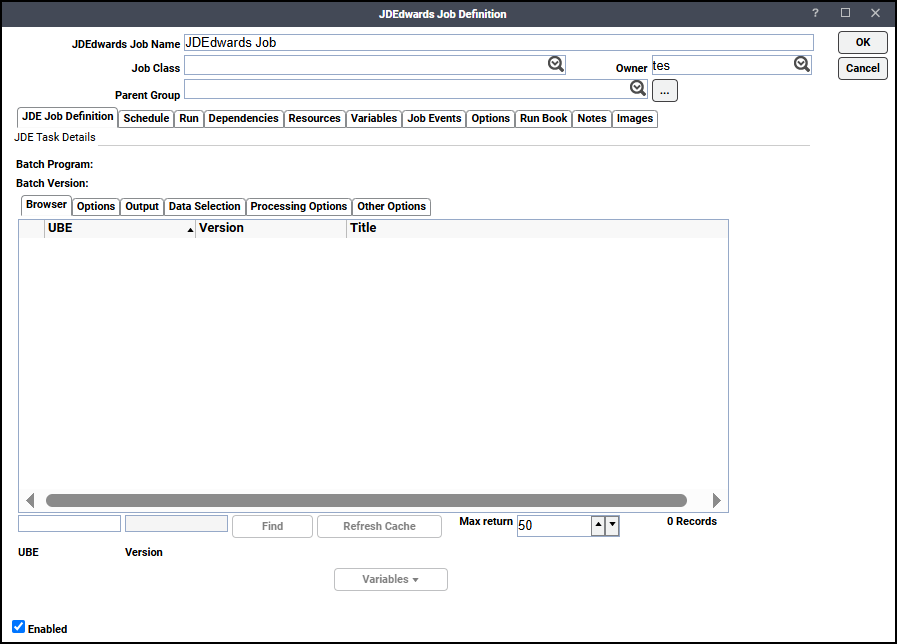
Task: Click the JDEdwards Job Name field
Action: click(x=498, y=42)
